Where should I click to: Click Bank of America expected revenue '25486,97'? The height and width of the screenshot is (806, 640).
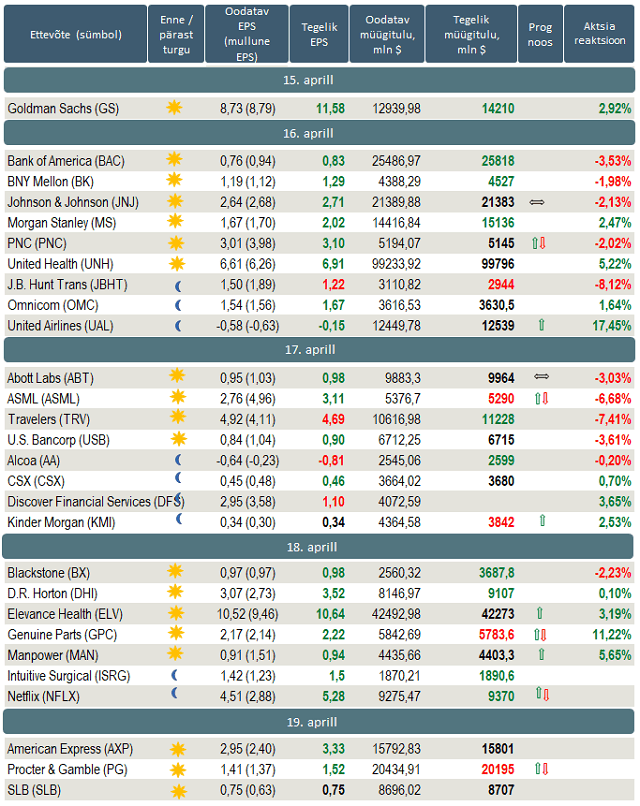396,161
